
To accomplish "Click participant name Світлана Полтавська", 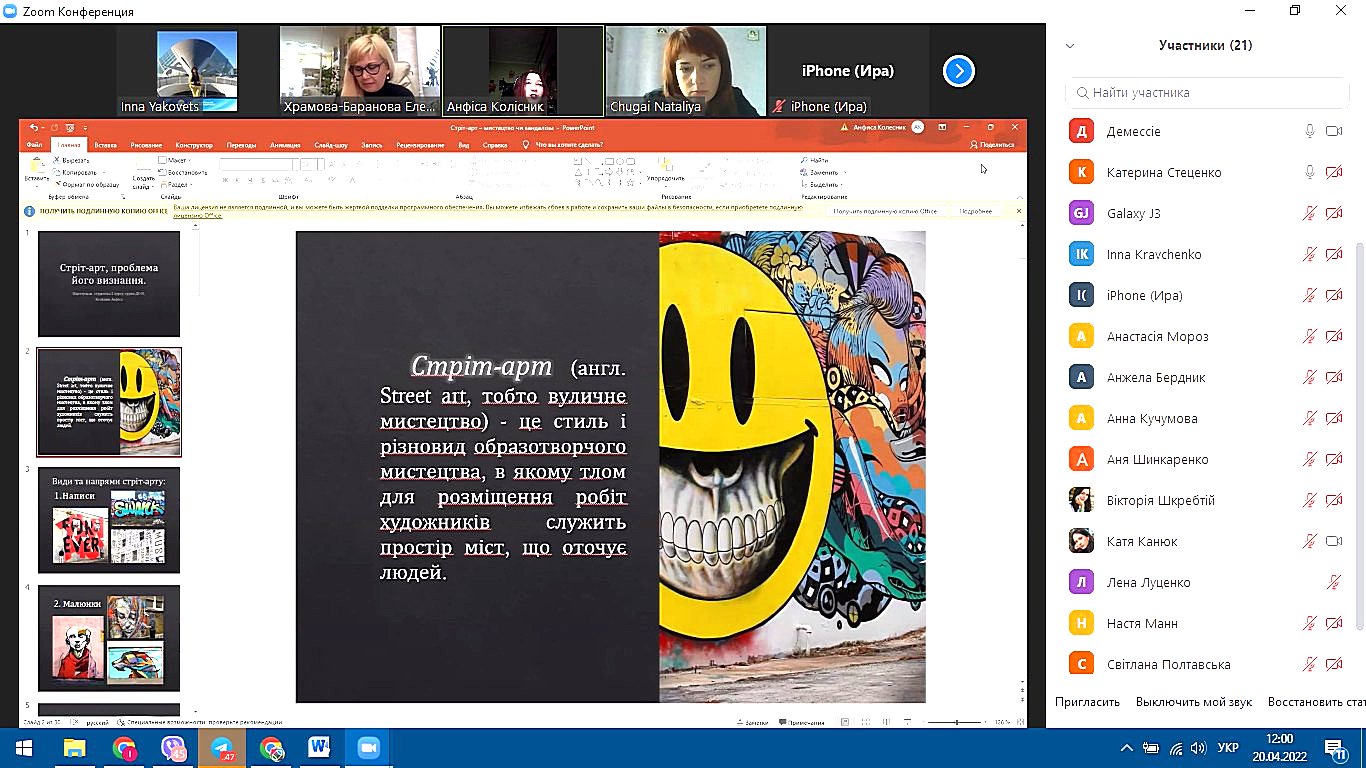I will (1168, 664).
